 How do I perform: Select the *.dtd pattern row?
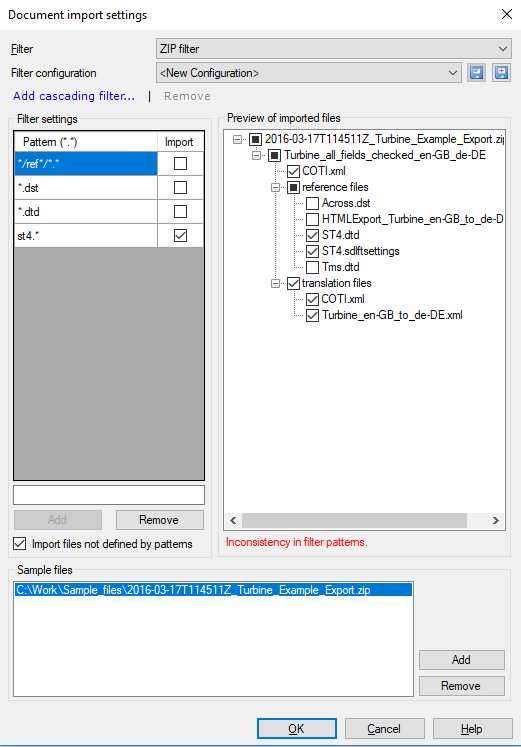[x=86, y=212]
